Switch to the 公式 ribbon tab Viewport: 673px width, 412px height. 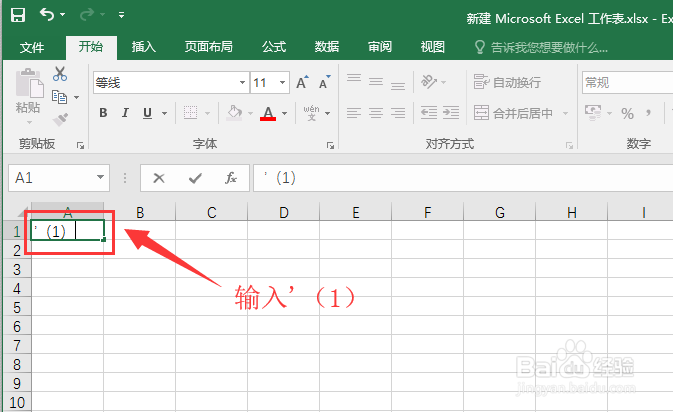point(274,47)
